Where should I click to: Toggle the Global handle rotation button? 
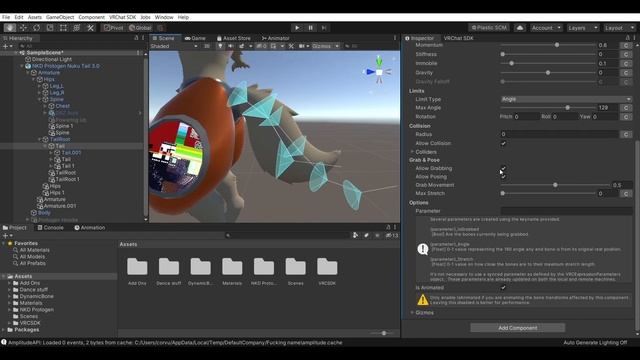[x=140, y=28]
